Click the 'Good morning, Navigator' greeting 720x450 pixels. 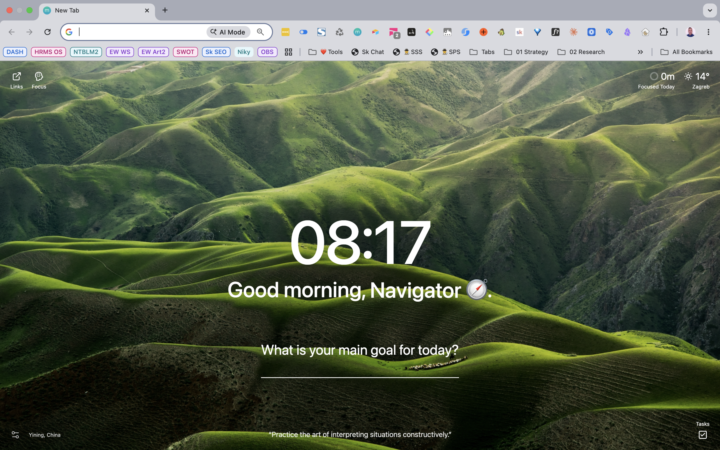coord(360,290)
